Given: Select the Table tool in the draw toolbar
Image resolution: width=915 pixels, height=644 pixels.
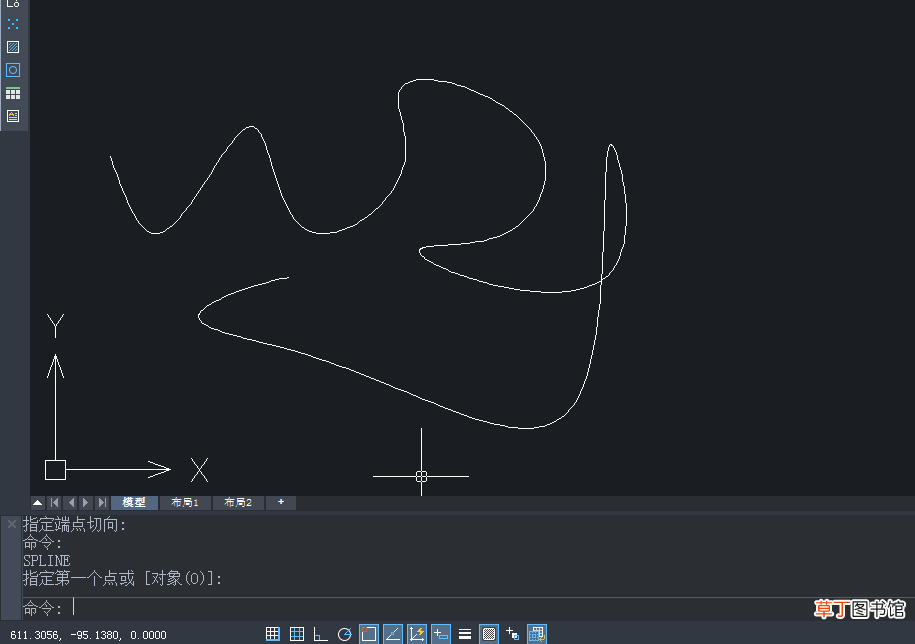Looking at the screenshot, I should coord(13,93).
